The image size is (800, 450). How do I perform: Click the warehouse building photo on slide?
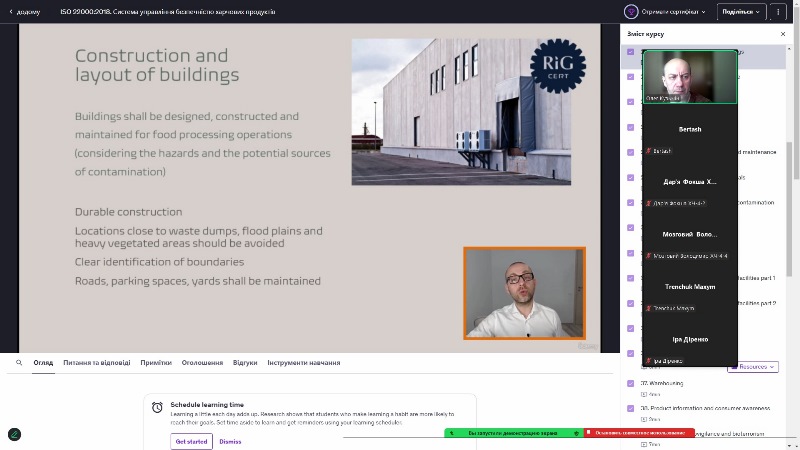tap(461, 112)
